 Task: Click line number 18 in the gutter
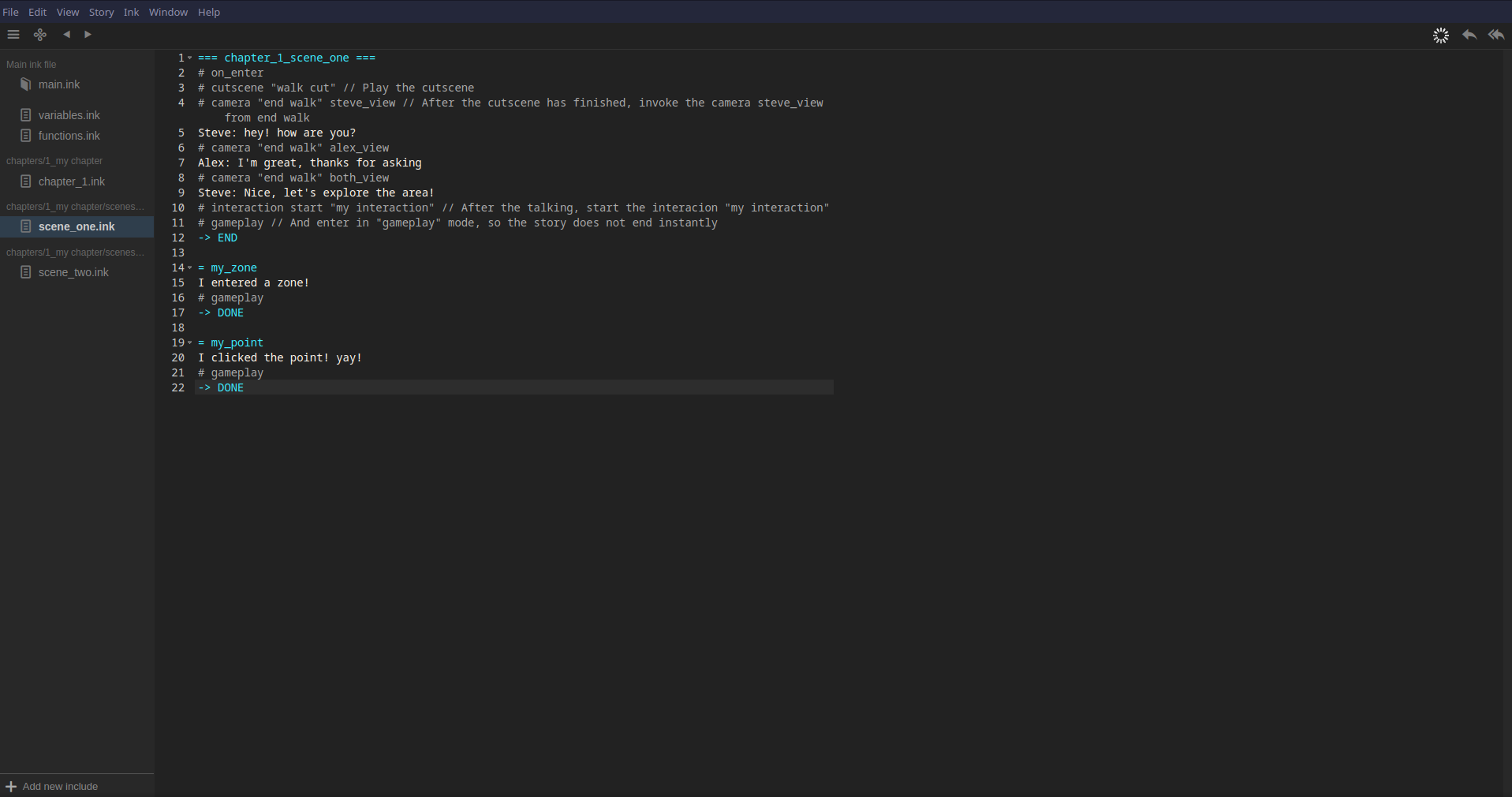178,327
